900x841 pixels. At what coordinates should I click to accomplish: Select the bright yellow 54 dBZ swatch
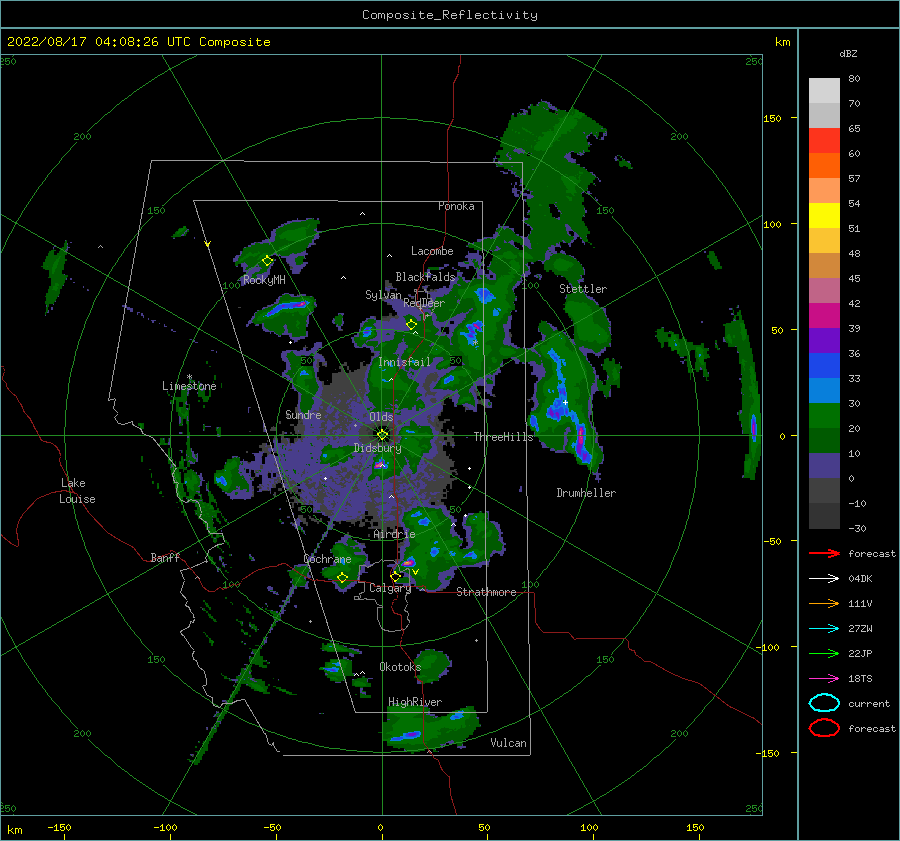[824, 216]
